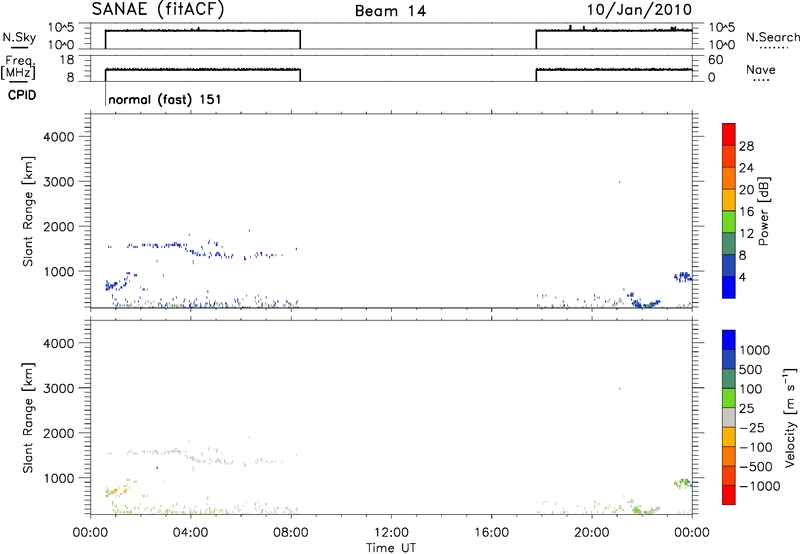Select the −1000 to −500 Velocity swatch
This screenshot has width=800, height=554.
pos(729,475)
